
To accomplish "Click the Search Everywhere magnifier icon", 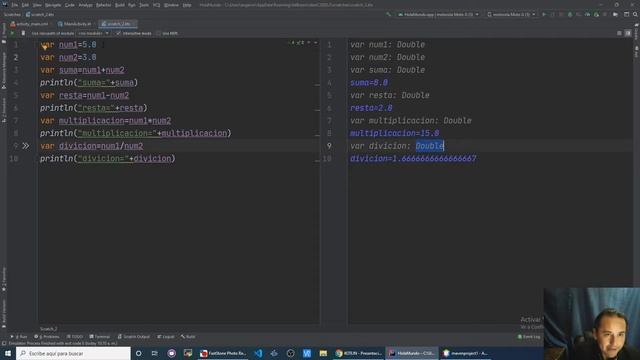I will 635,14.
